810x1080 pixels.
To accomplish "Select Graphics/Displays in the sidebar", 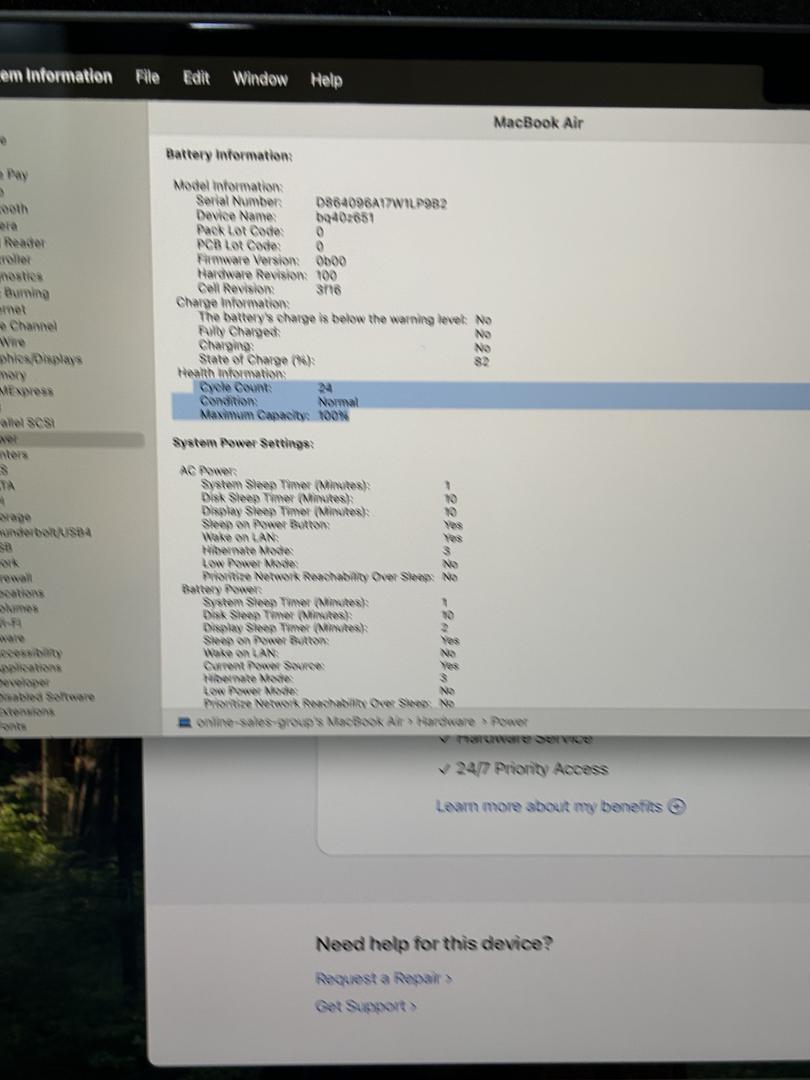I will [41, 359].
